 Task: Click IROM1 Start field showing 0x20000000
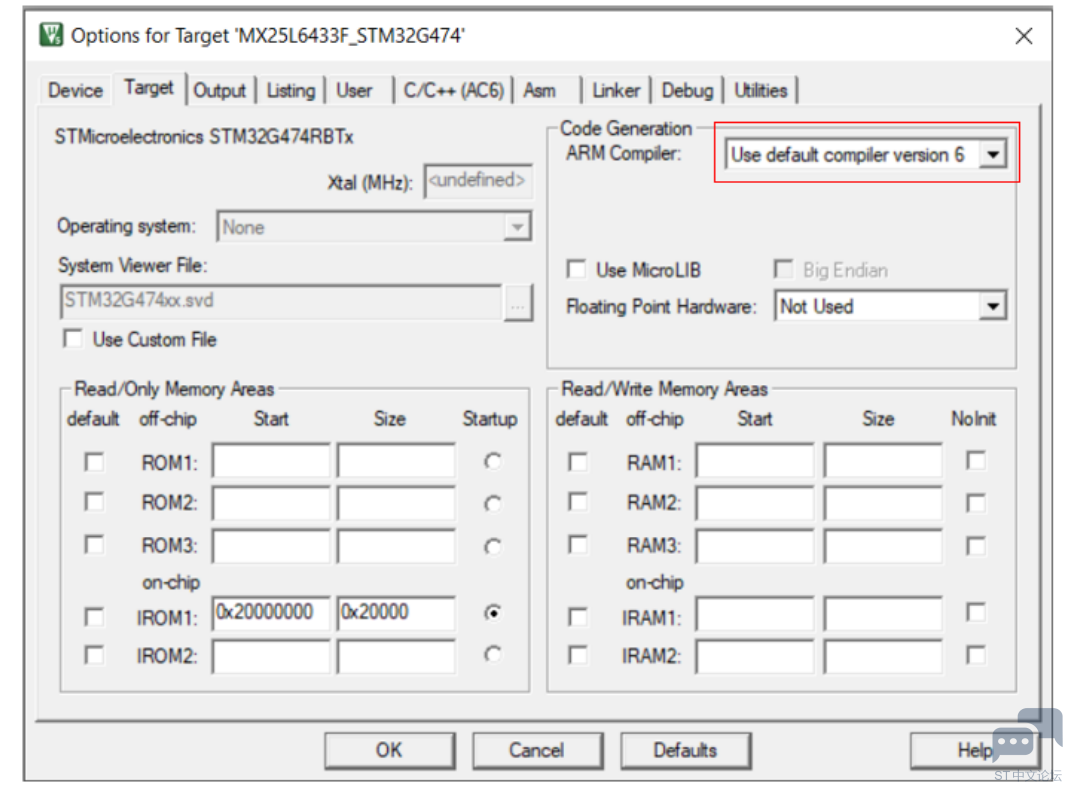click(271, 613)
